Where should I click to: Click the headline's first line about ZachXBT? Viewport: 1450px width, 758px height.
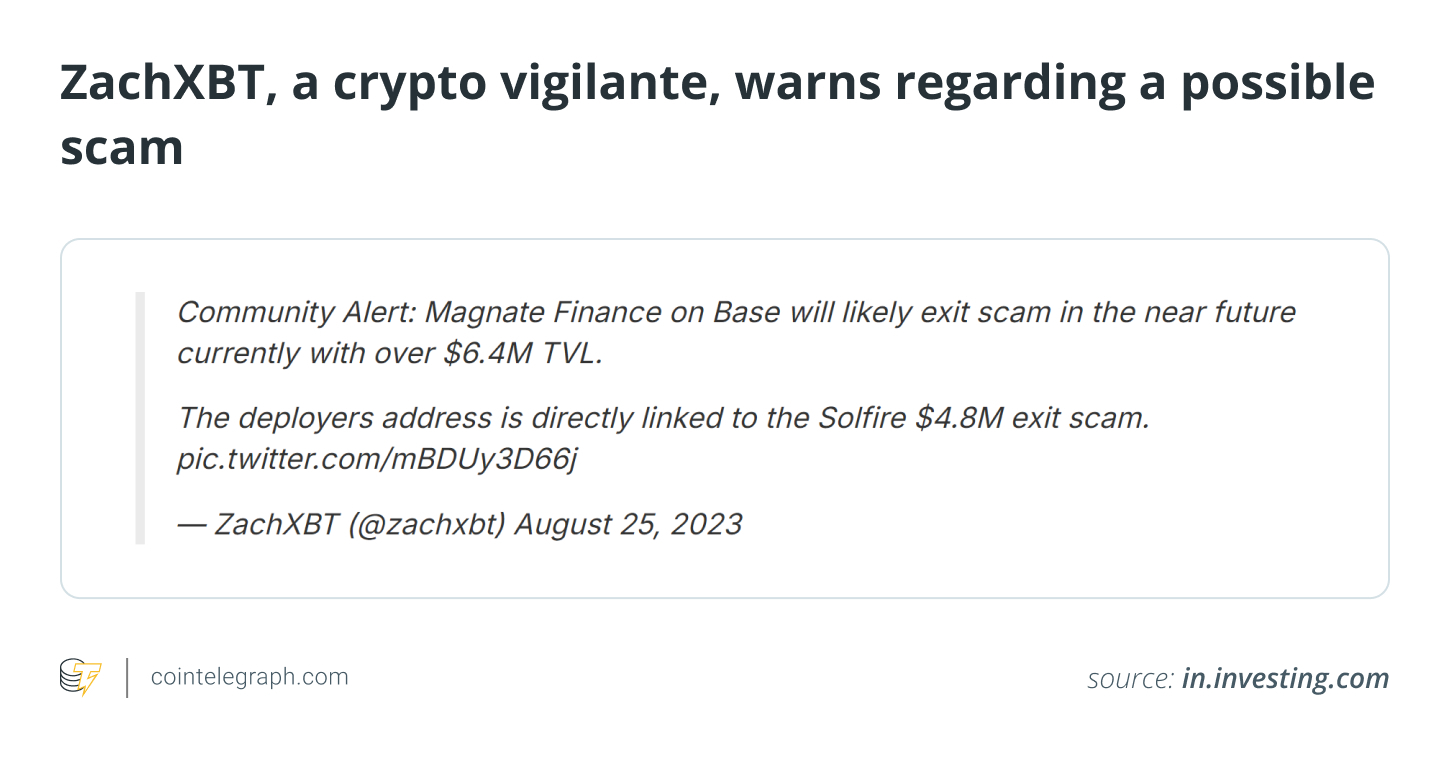(x=717, y=84)
